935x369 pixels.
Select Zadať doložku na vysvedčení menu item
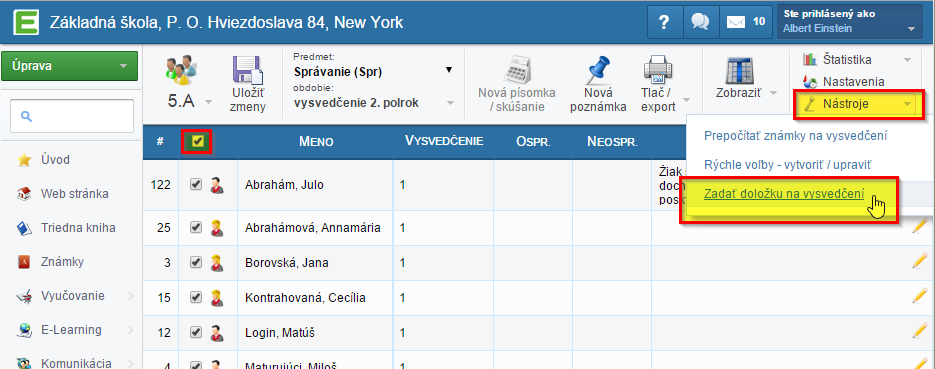point(784,193)
